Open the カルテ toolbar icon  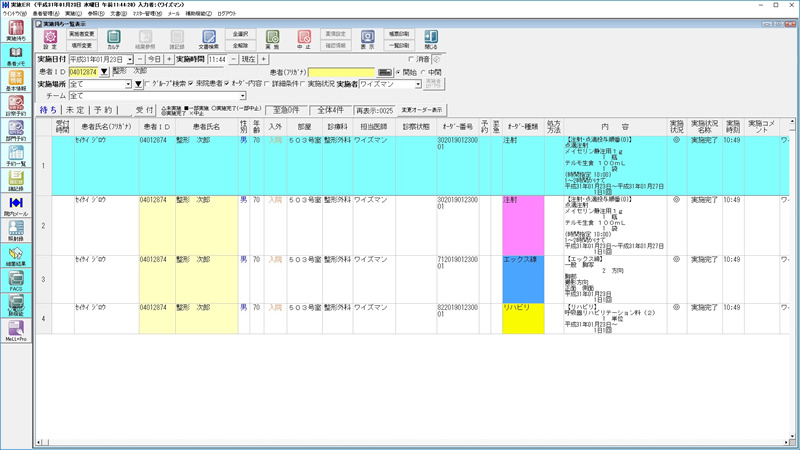pos(113,39)
